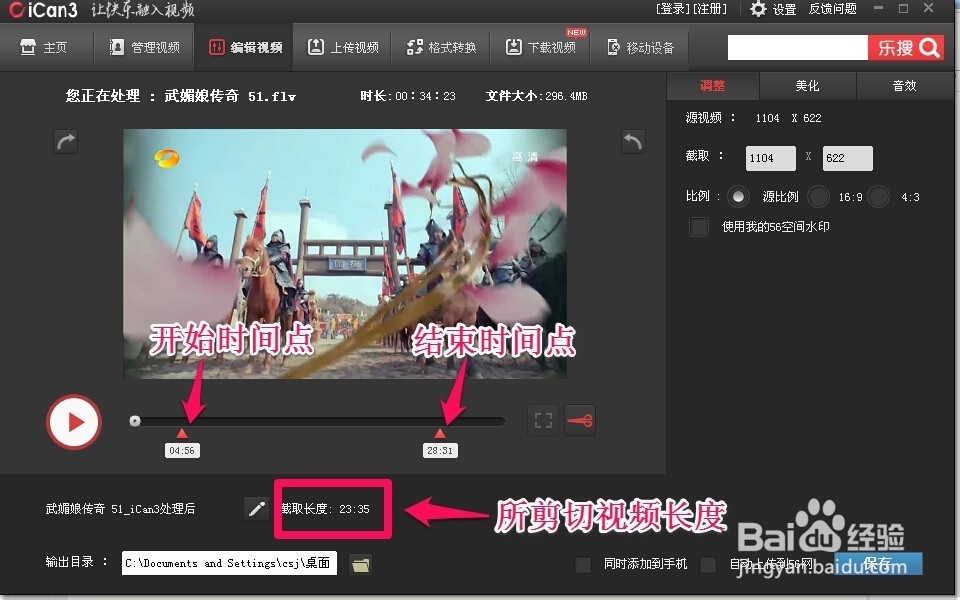
Task: Click the 反馈问题 feedback link
Action: coord(833,9)
